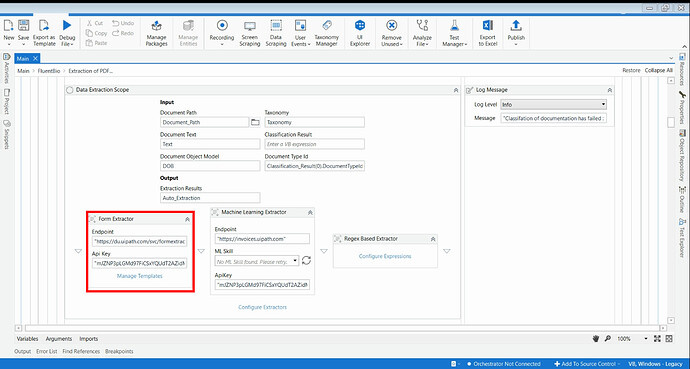The width and height of the screenshot is (690, 369).
Task: Start Recording tool
Action: tap(222, 33)
